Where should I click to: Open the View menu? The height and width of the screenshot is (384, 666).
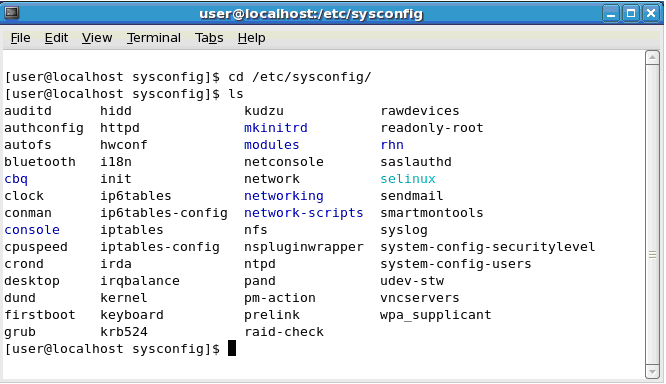click(97, 38)
